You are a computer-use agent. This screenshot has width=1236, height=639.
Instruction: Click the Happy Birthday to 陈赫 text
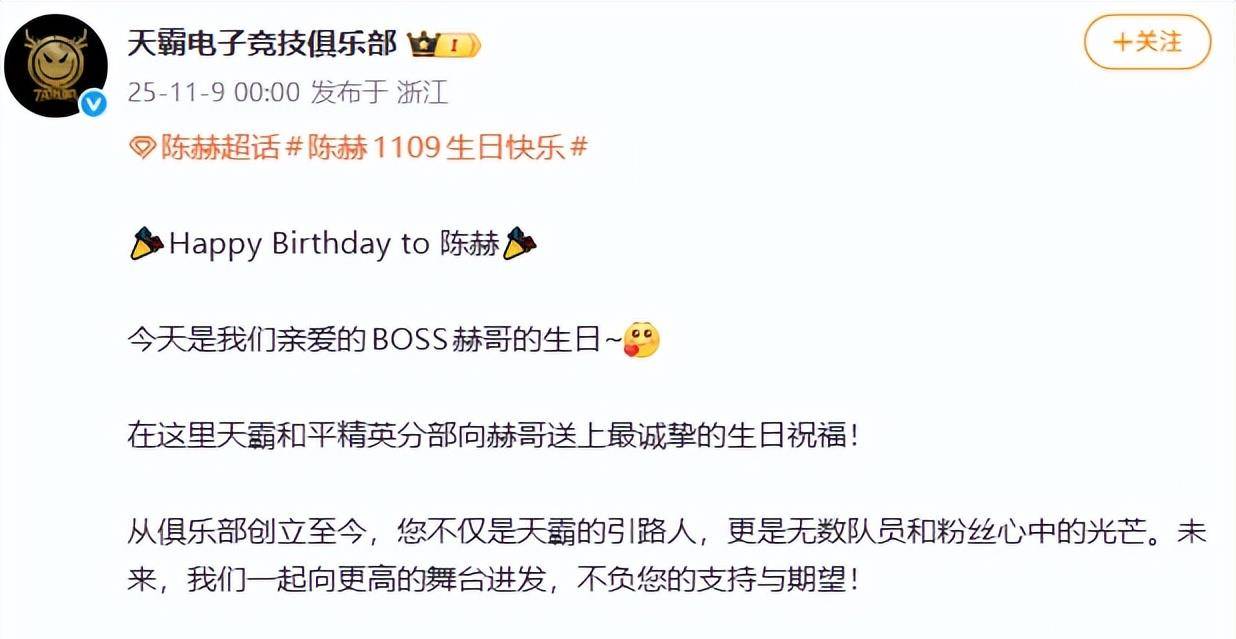click(335, 244)
